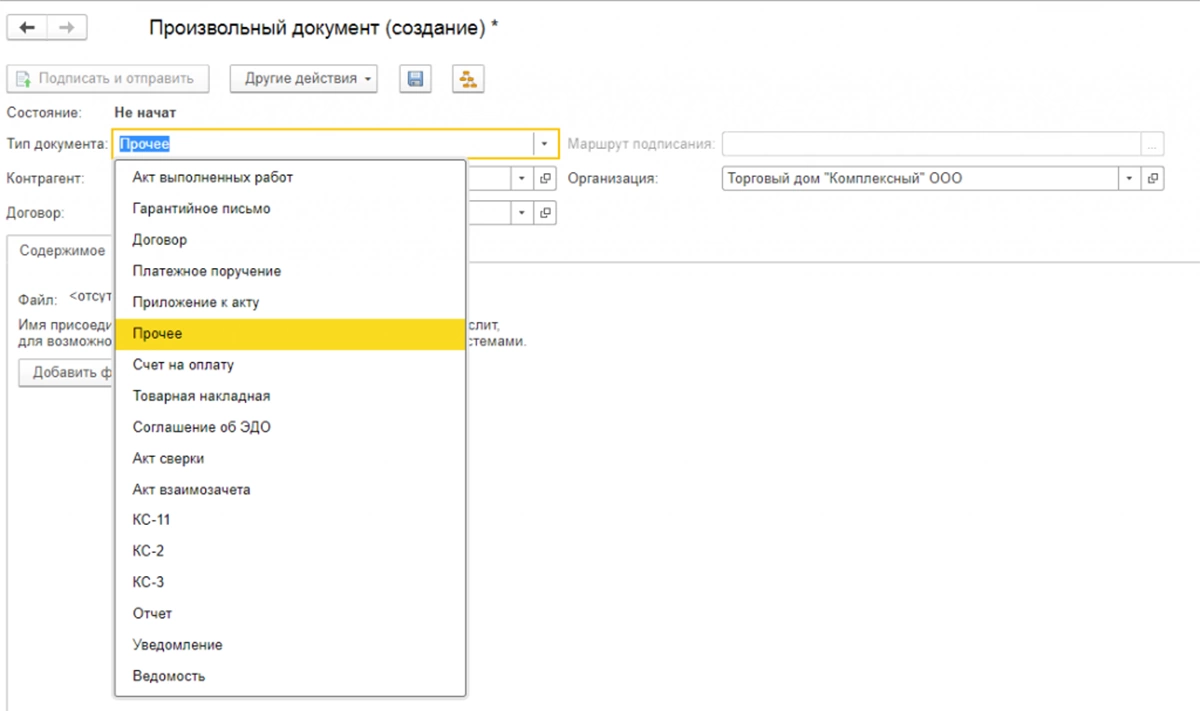Image resolution: width=1200 pixels, height=711 pixels.
Task: Expand the Контрагент dropdown arrow
Action: [522, 179]
